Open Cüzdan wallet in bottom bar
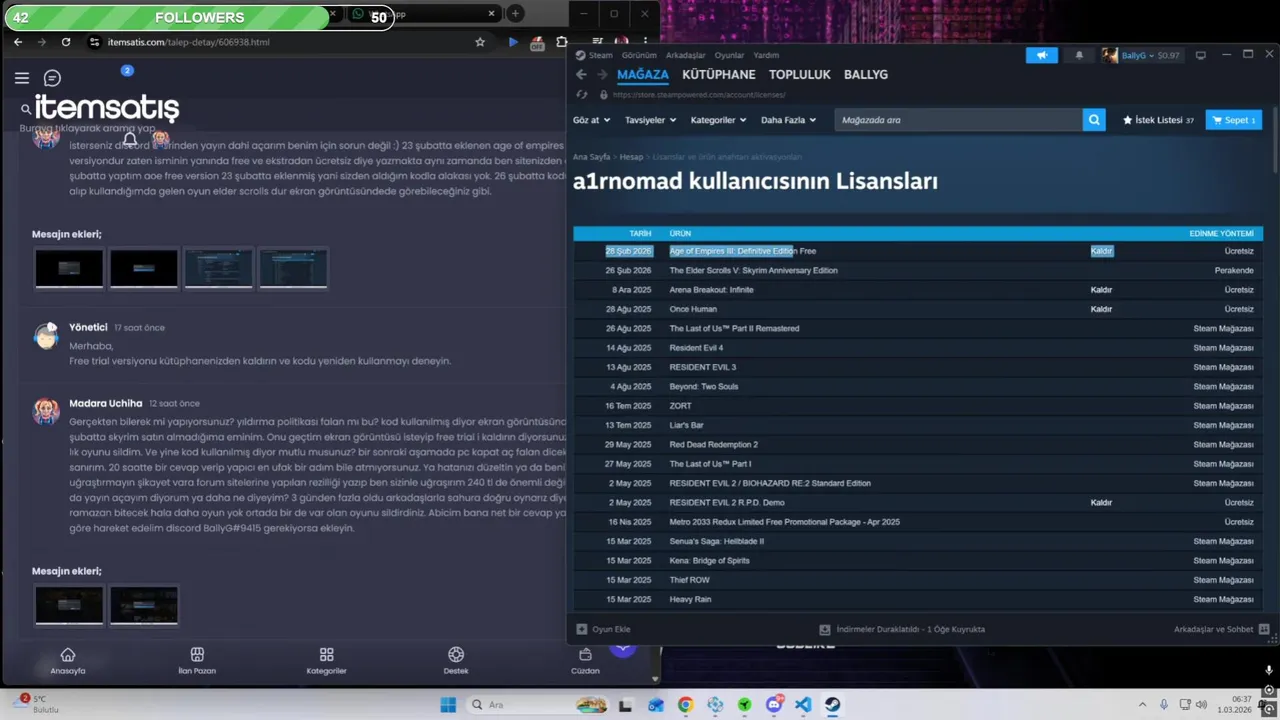Image resolution: width=1280 pixels, height=720 pixels. tap(585, 661)
